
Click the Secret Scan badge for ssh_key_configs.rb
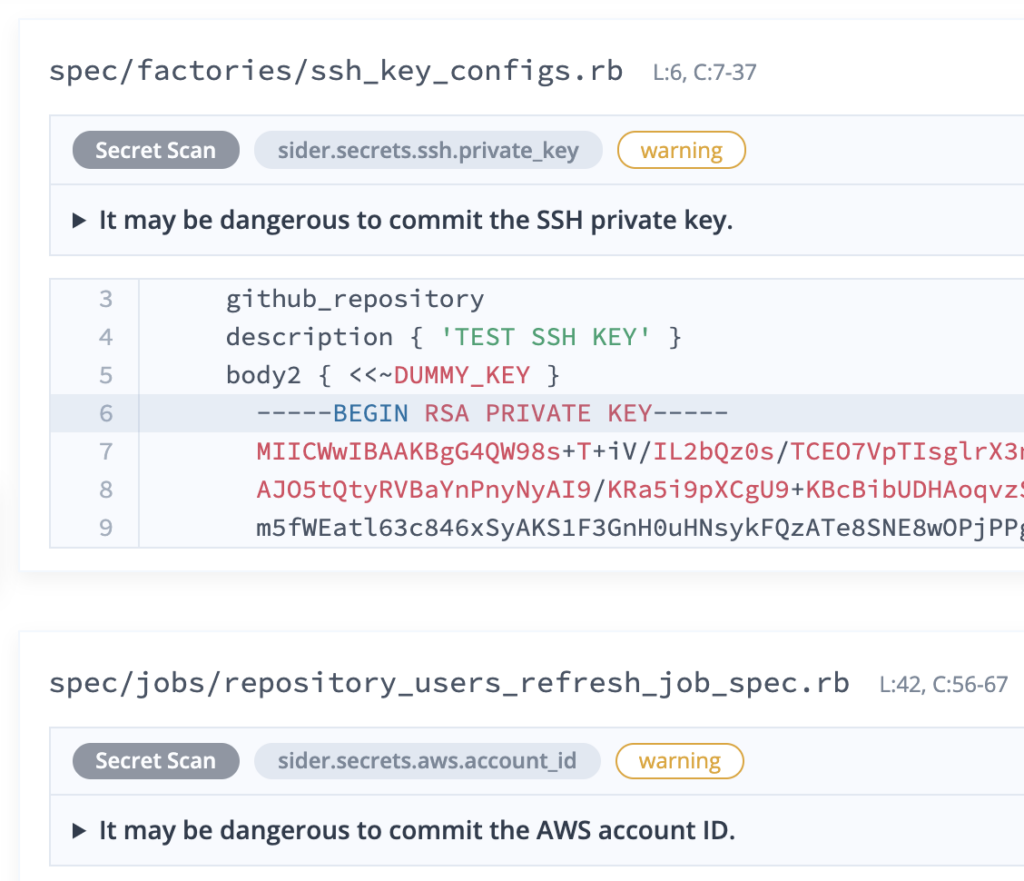[x=155, y=149]
